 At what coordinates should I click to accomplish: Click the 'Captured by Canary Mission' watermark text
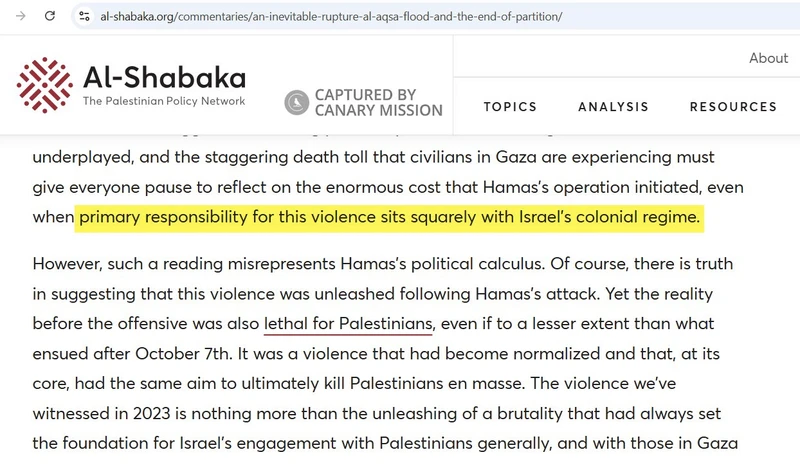(378, 103)
